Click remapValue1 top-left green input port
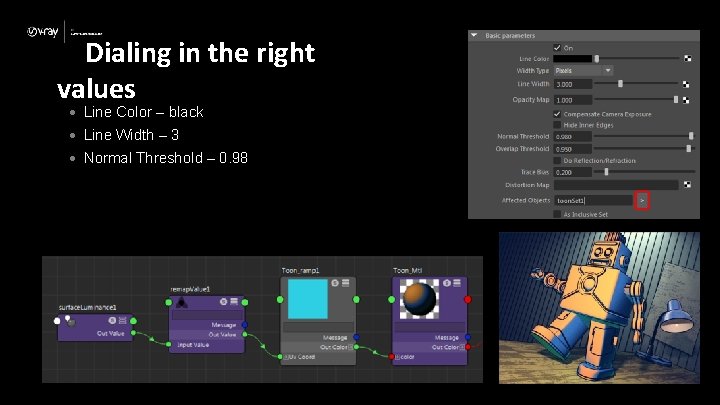This screenshot has width=720, height=405. (169, 302)
